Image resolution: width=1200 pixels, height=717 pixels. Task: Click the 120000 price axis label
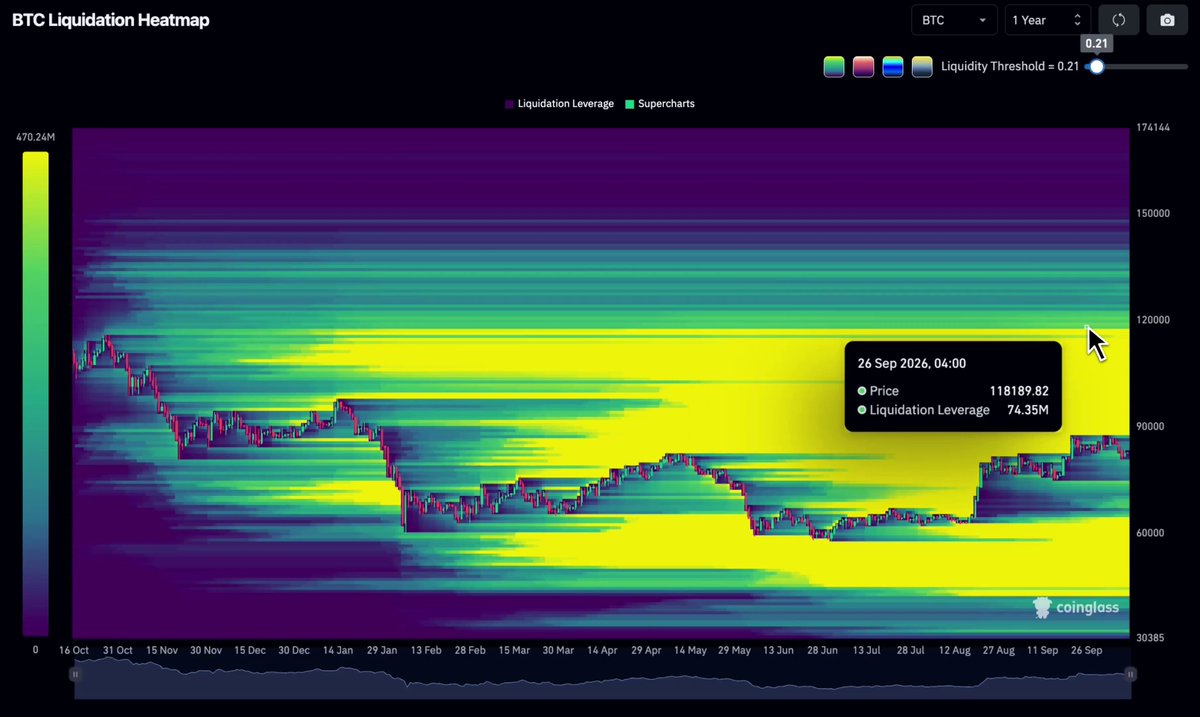point(1155,320)
